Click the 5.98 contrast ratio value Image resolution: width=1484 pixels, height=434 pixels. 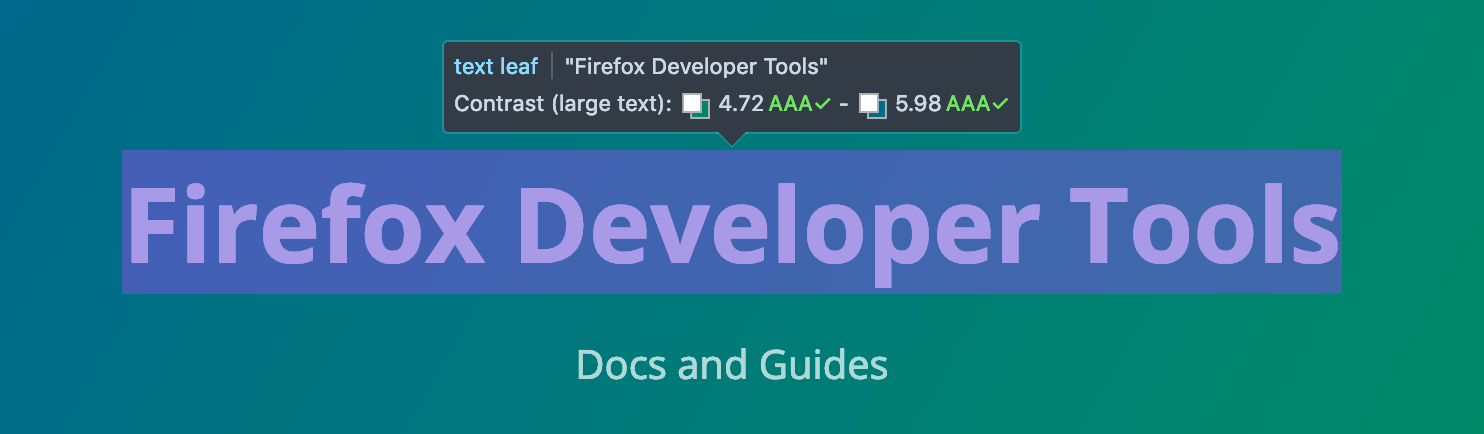pyautogui.click(x=918, y=104)
